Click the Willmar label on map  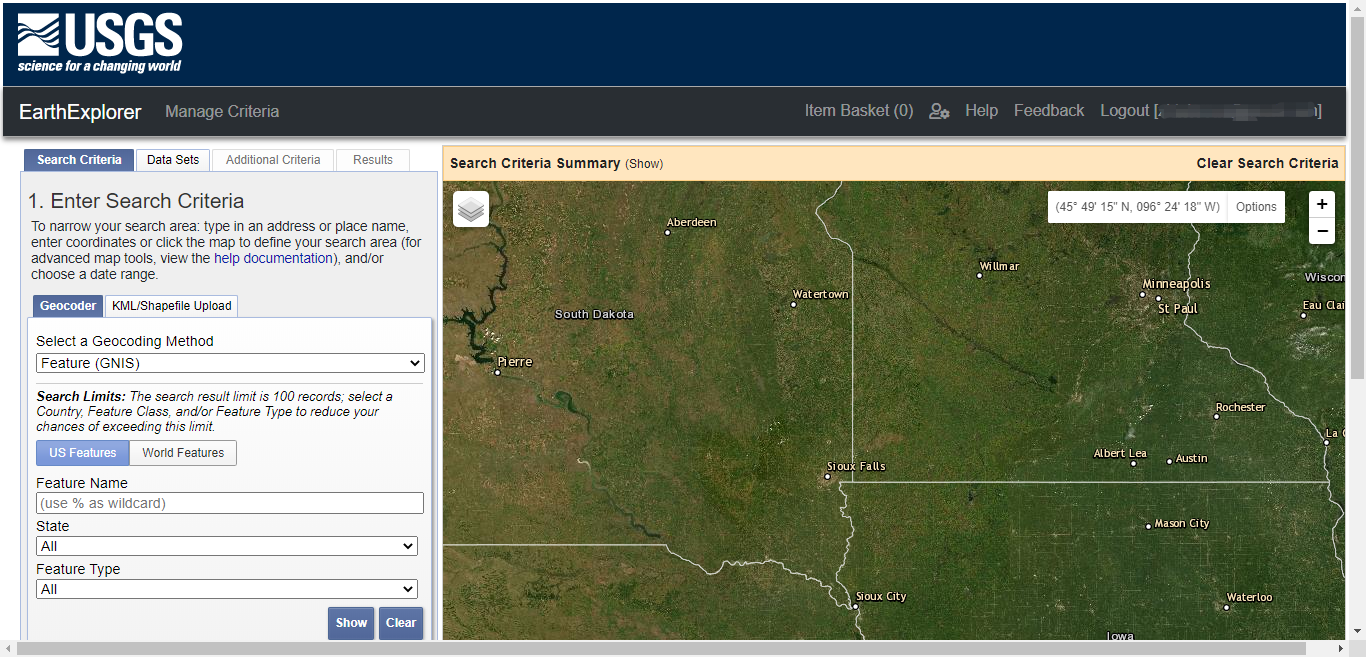click(999, 267)
